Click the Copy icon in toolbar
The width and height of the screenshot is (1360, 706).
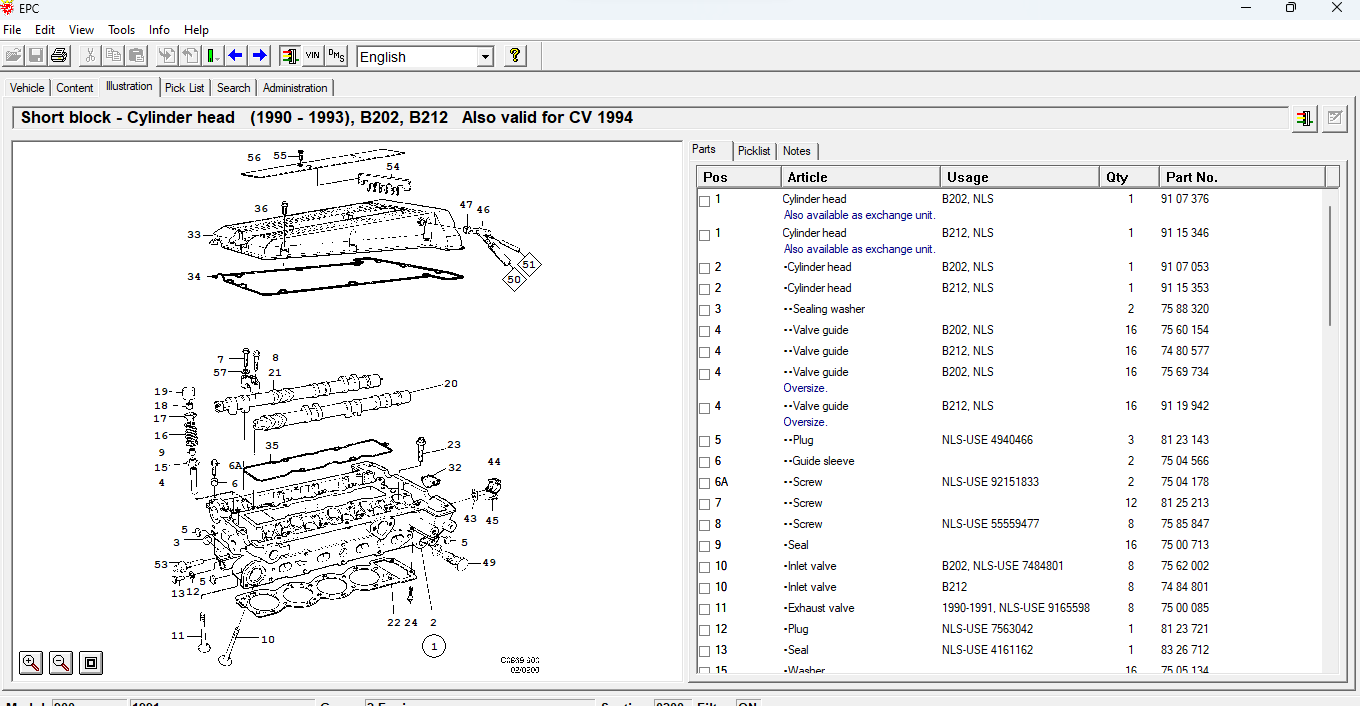pos(113,56)
